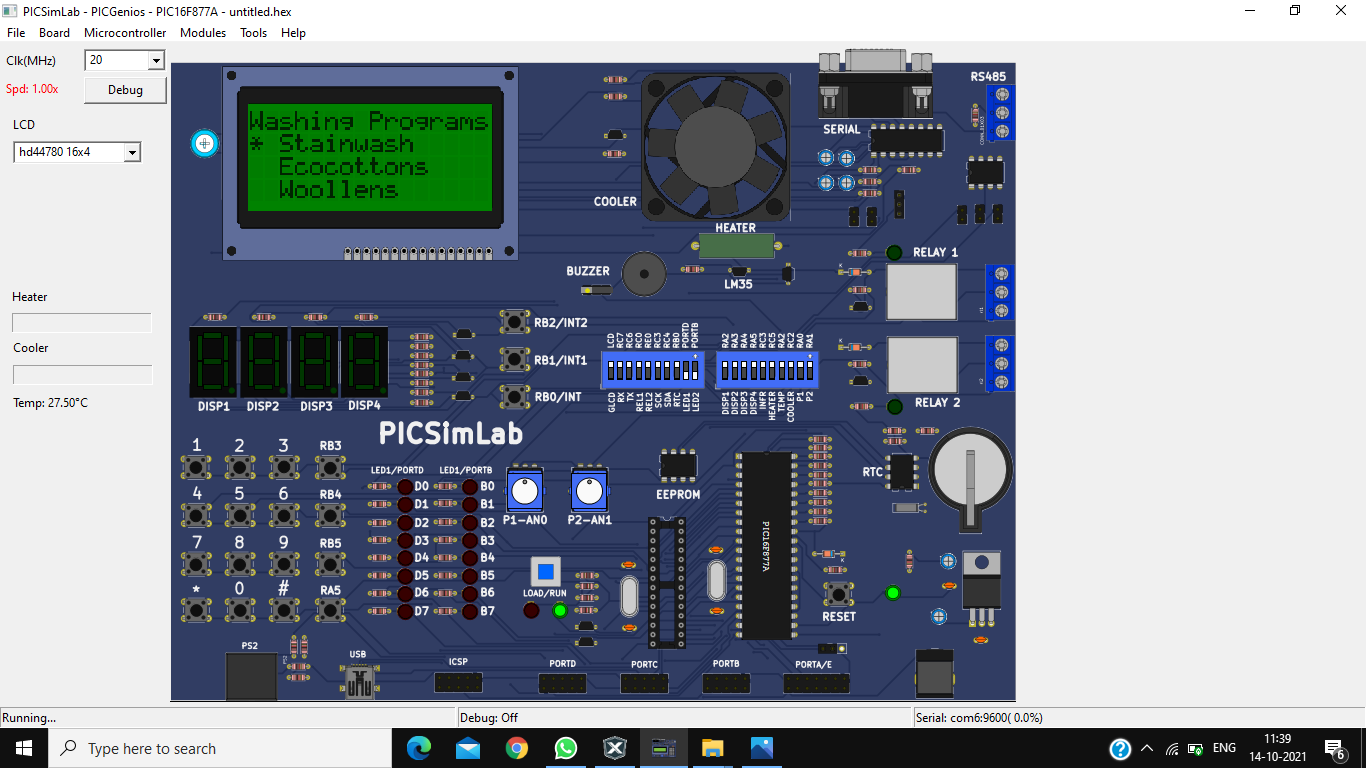1366x768 pixels.
Task: Select the LM35 temperature sensor
Action: point(739,271)
